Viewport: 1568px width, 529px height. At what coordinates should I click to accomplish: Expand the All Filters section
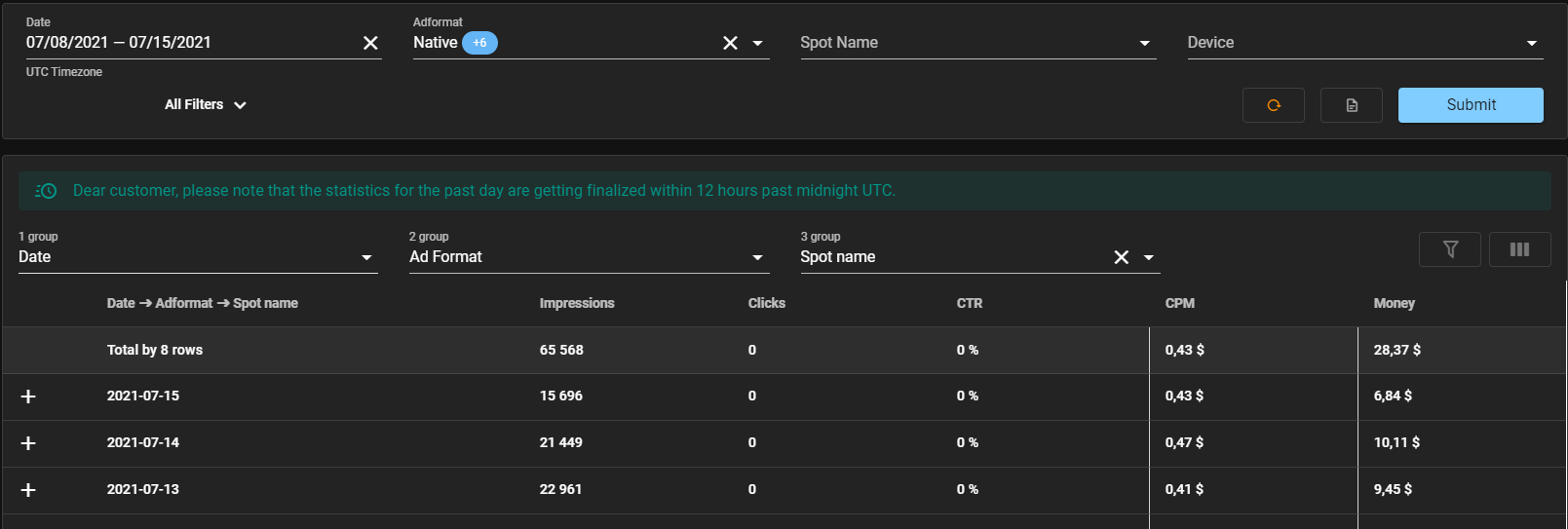point(205,104)
